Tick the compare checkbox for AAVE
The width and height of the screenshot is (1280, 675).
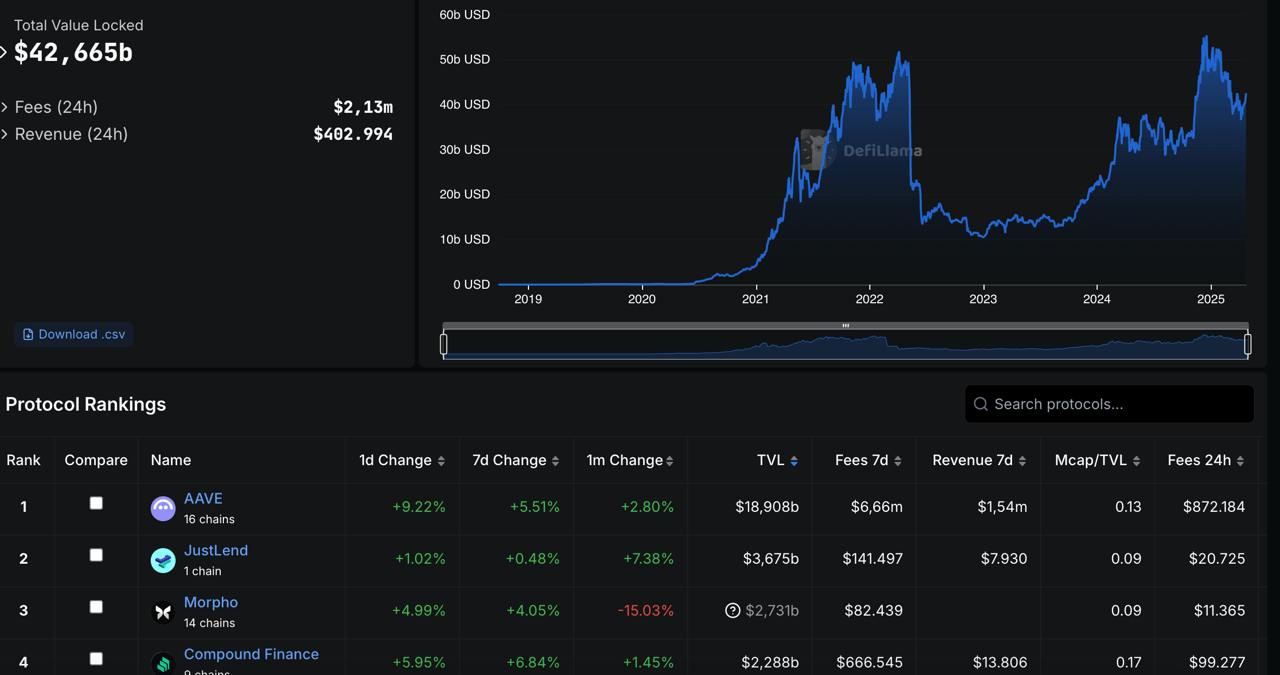pos(96,503)
